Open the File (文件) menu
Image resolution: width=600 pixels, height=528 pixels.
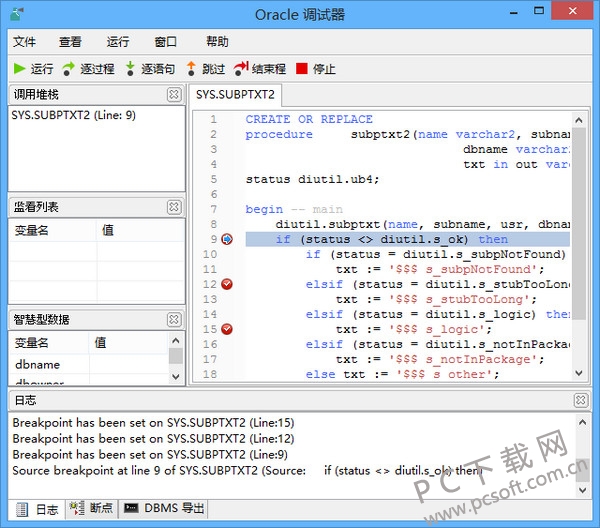[24, 41]
